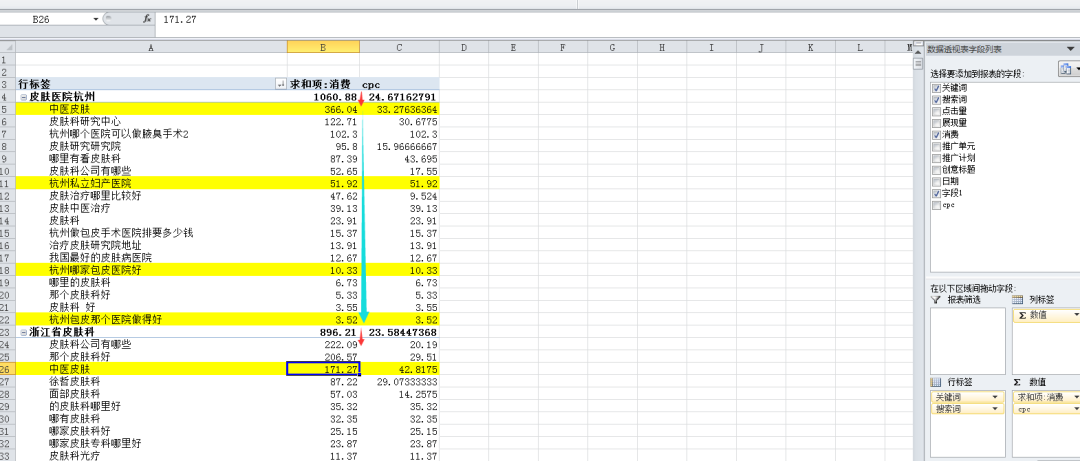The image size is (1080, 461).
Task: Click the select-all corner of the sheet
Action: coord(7,48)
